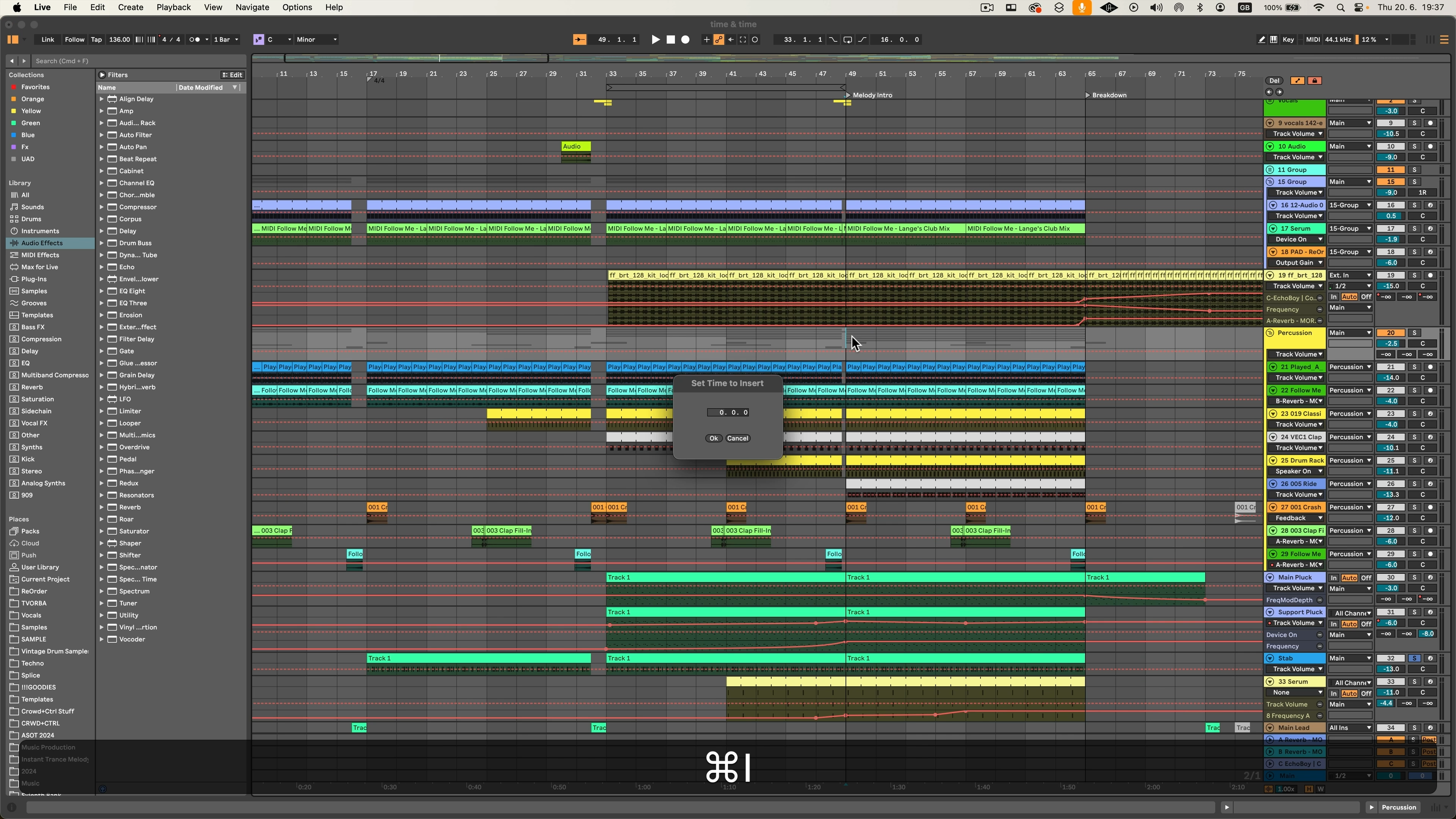Toggle the metronome icon
Image resolution: width=1456 pixels, height=819 pixels.
(195, 39)
